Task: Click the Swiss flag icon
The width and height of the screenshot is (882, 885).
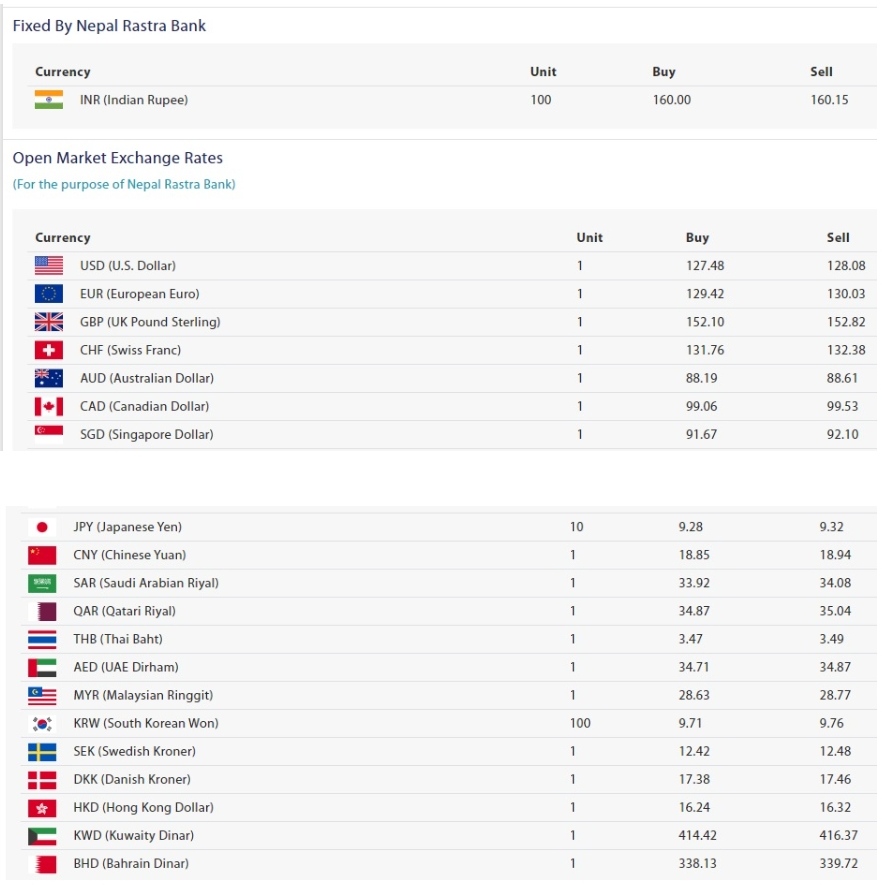Action: pos(49,350)
